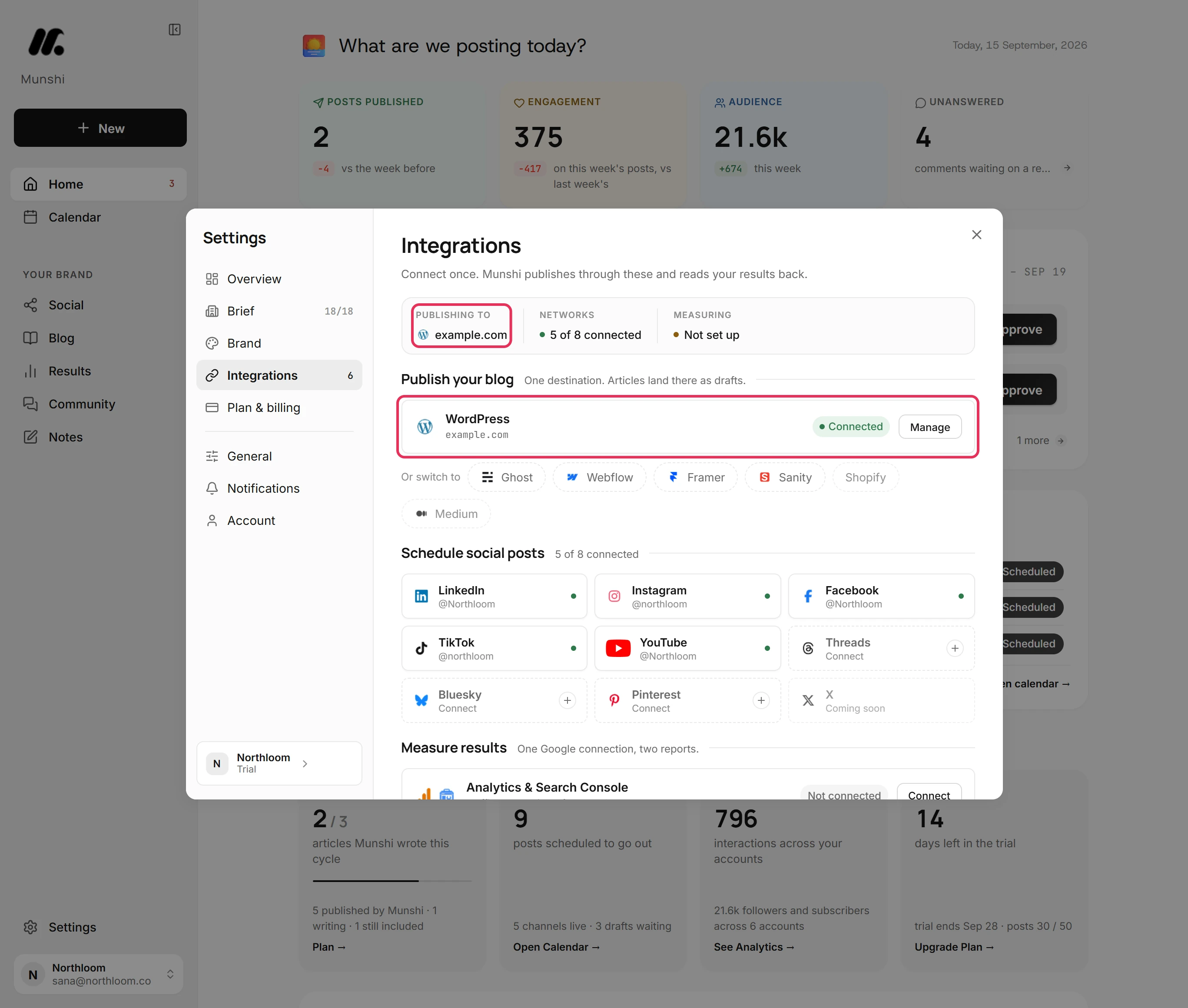Open the YouTube @Northloom connection
Screen dimensions: 1188x1008
[x=687, y=648]
